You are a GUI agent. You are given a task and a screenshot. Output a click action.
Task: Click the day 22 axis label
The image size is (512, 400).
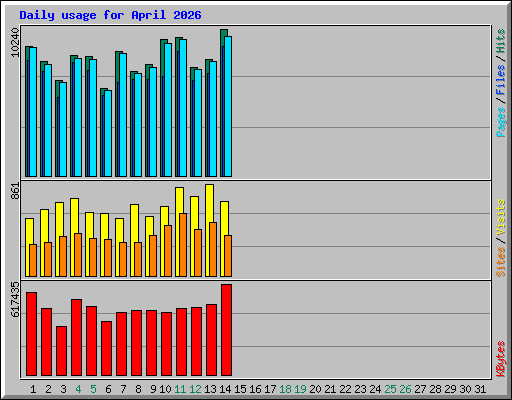point(345,389)
